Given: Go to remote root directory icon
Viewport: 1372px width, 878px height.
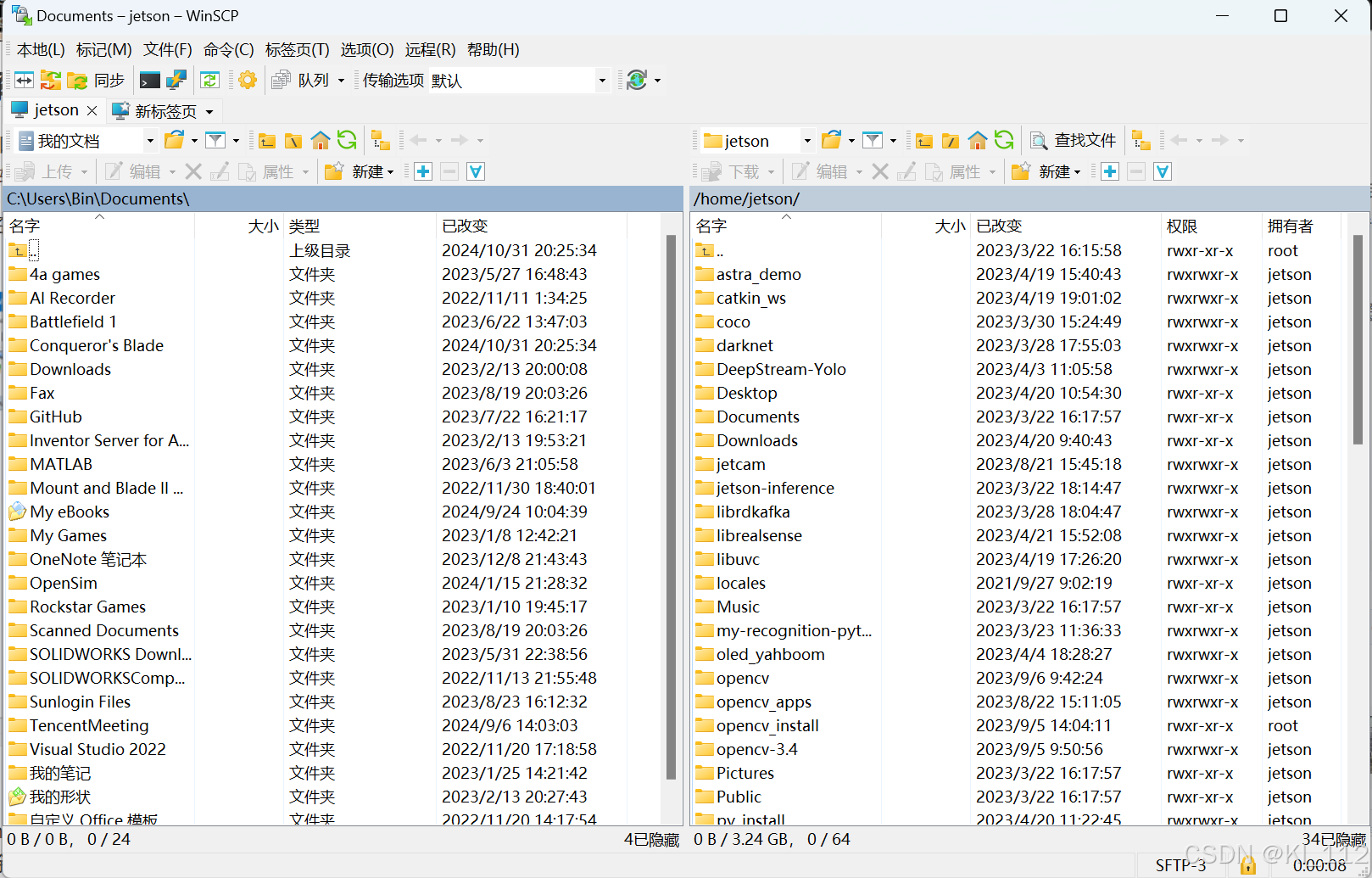Looking at the screenshot, I should coord(951,141).
